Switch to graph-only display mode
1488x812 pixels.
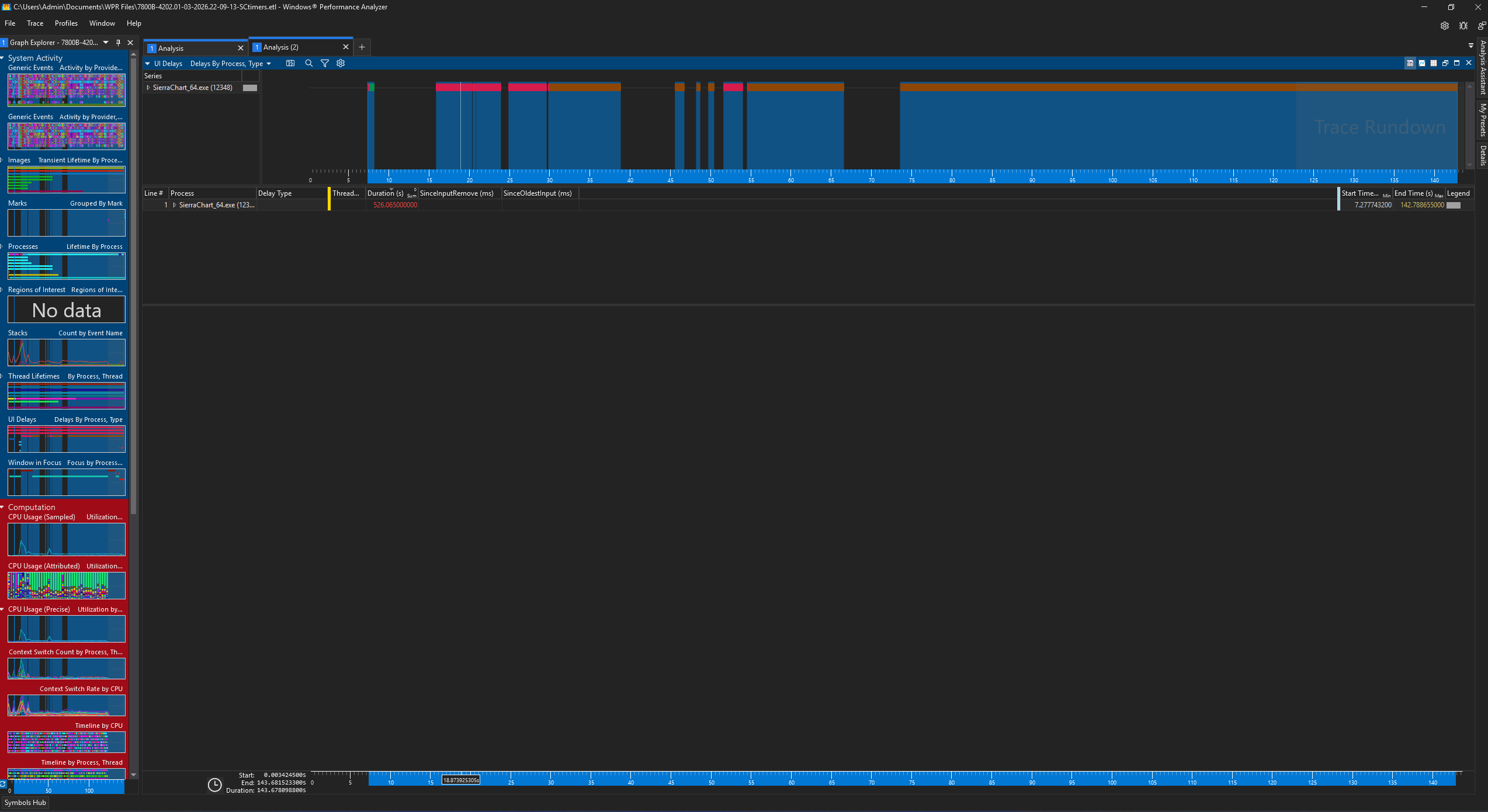click(1421, 63)
